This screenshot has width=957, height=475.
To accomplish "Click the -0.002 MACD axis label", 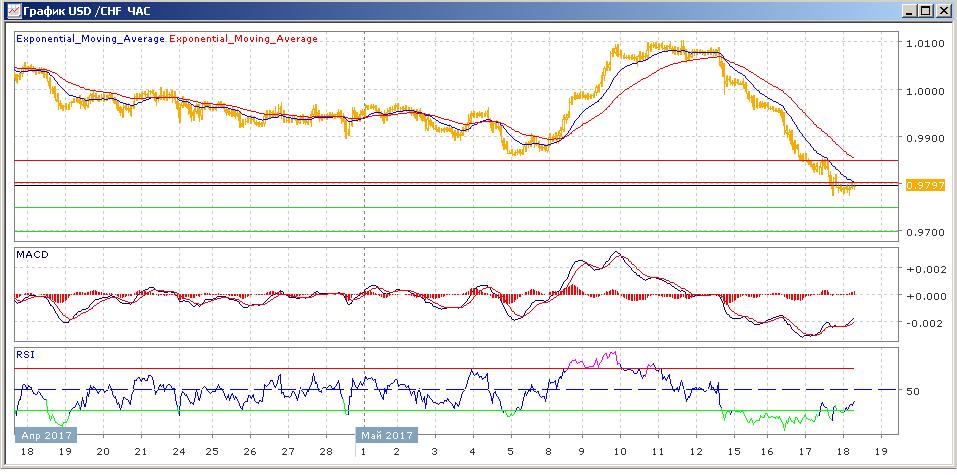I will tap(926, 323).
